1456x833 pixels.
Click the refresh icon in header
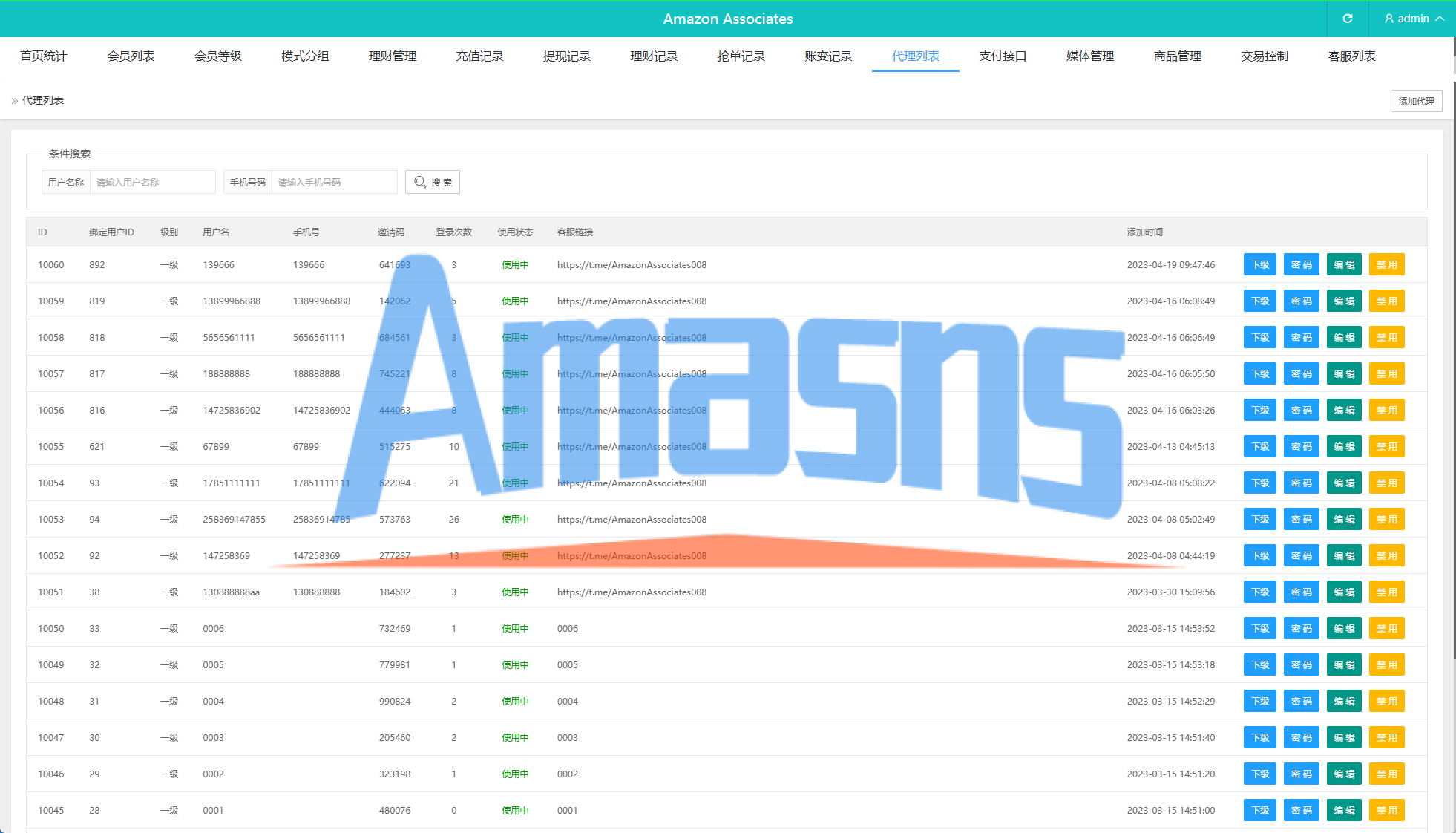pyautogui.click(x=1348, y=19)
